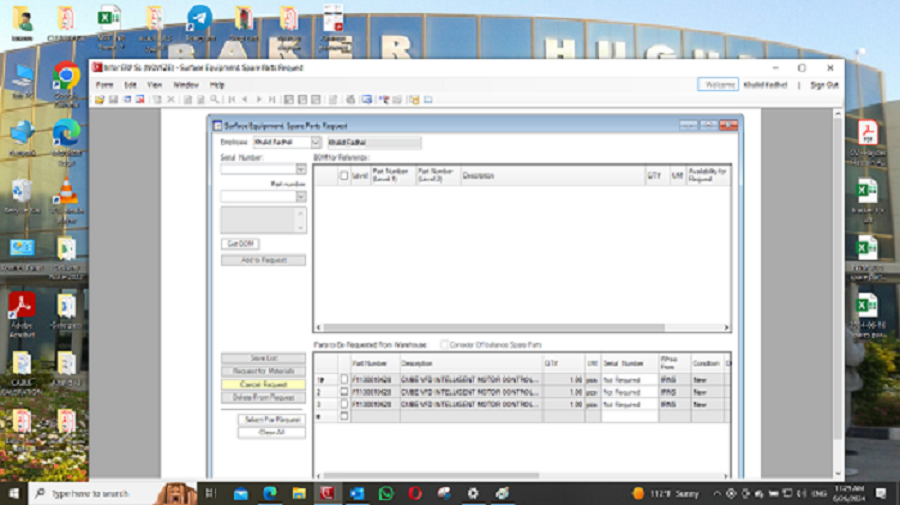Open Settings gear from the taskbar

(473, 494)
